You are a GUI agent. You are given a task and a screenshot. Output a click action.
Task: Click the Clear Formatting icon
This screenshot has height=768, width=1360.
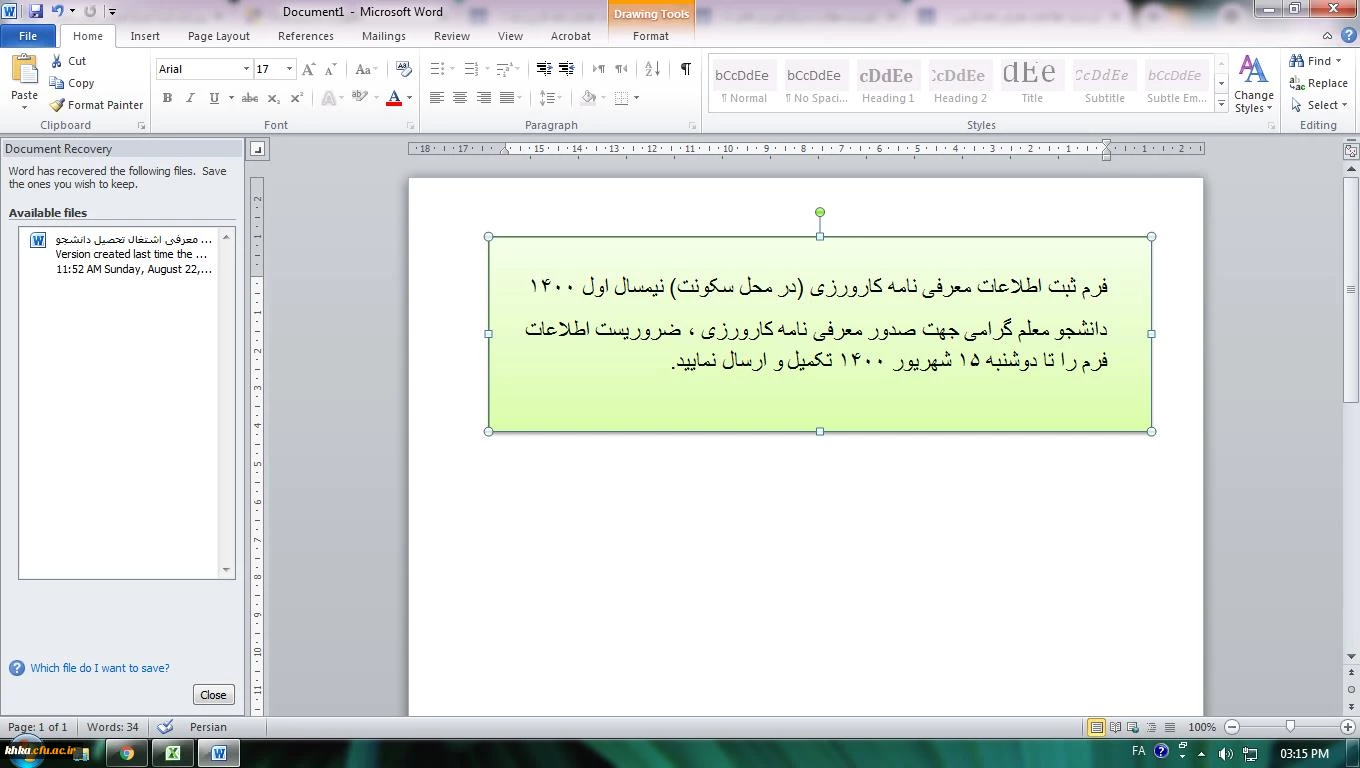(404, 69)
